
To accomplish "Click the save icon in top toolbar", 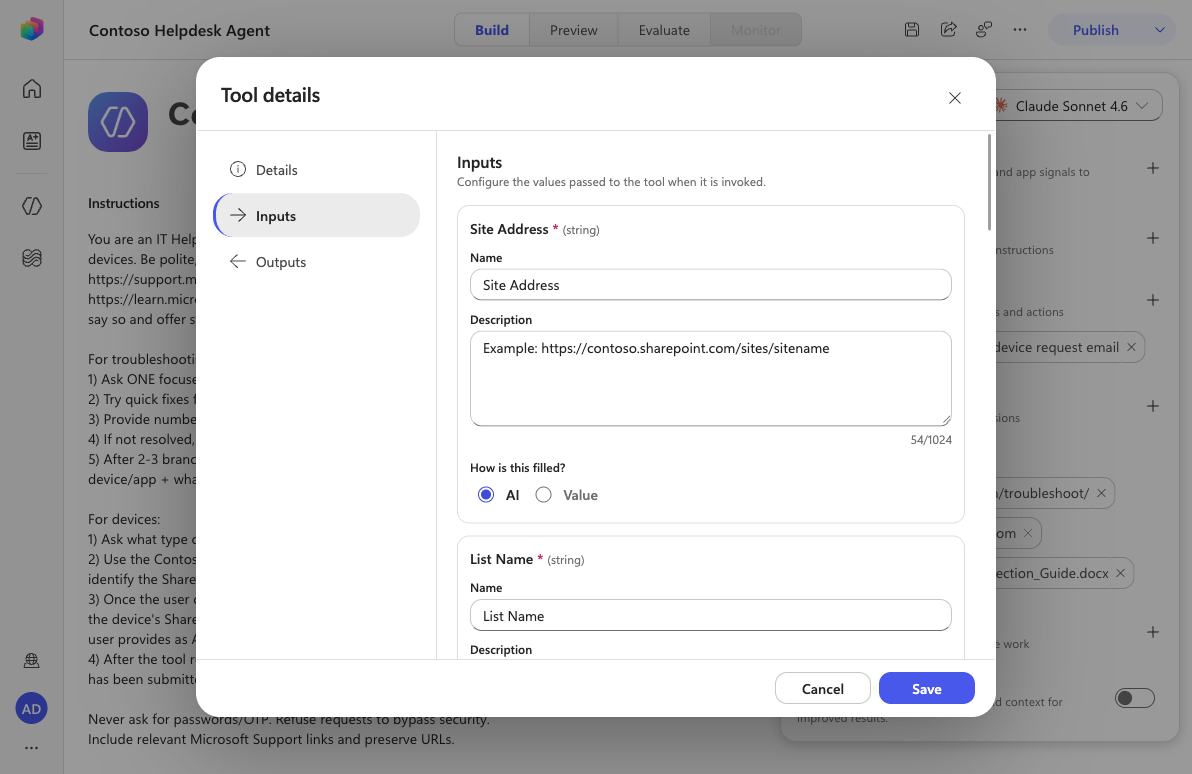I will point(912,30).
